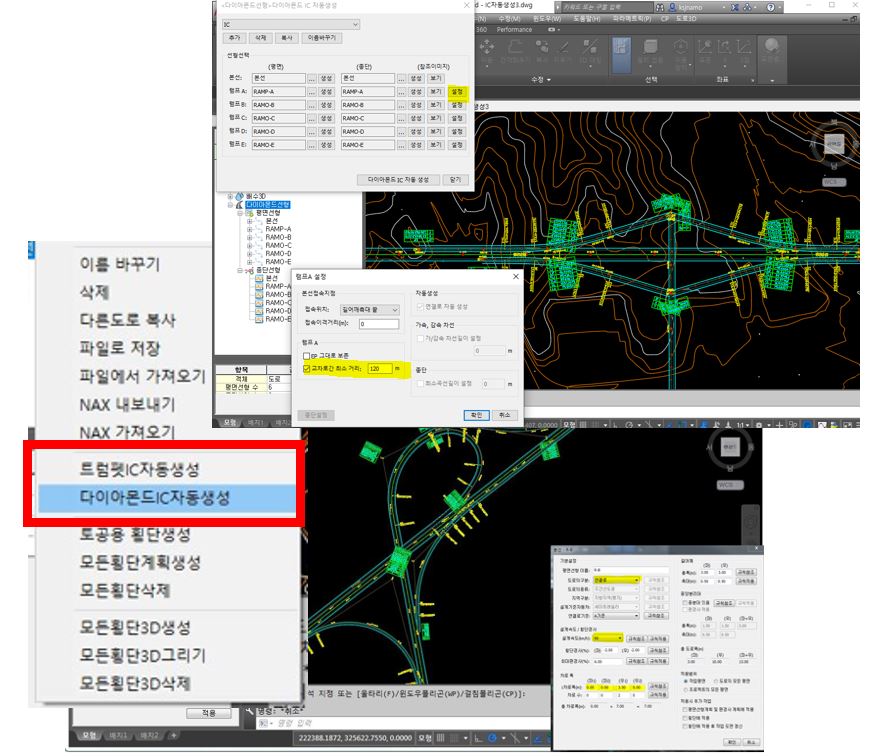Screen dimensions: 870x756
Task: Click the 종단선형 본선 profile icon
Action: pos(259,278)
